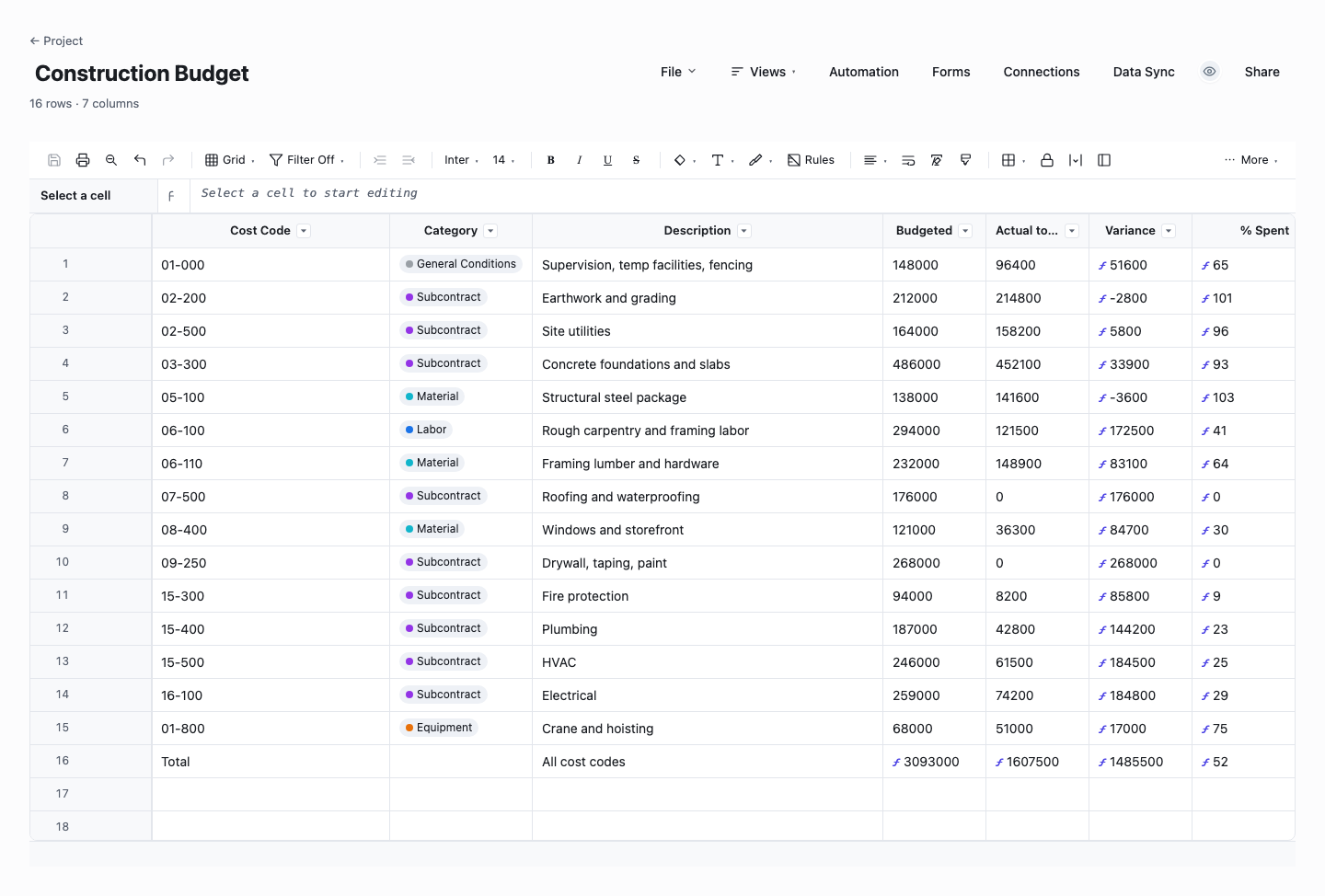Open the text alignment dropdown
The width and height of the screenshot is (1325, 896).
point(875,160)
